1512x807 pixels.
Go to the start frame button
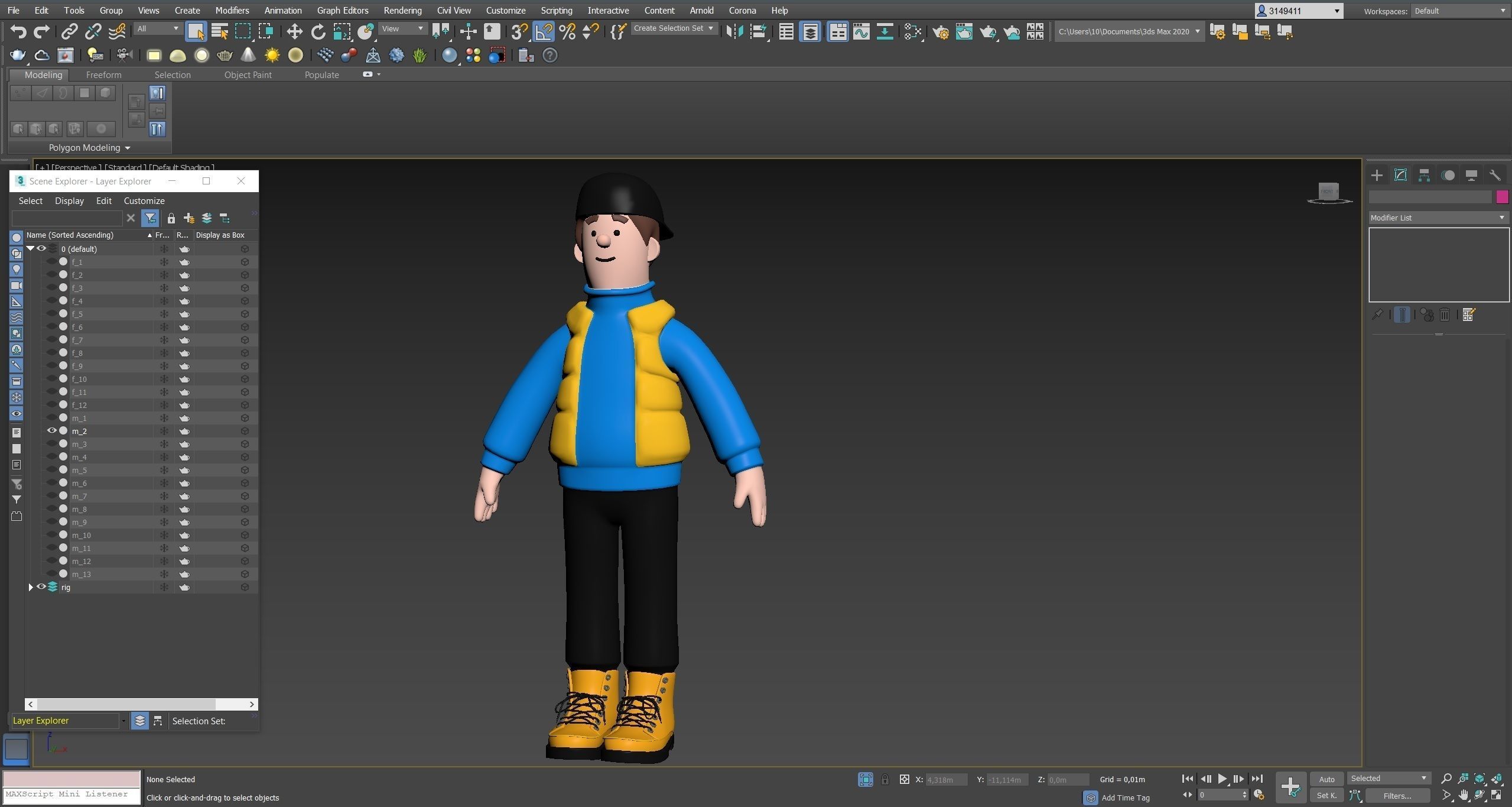(1187, 779)
